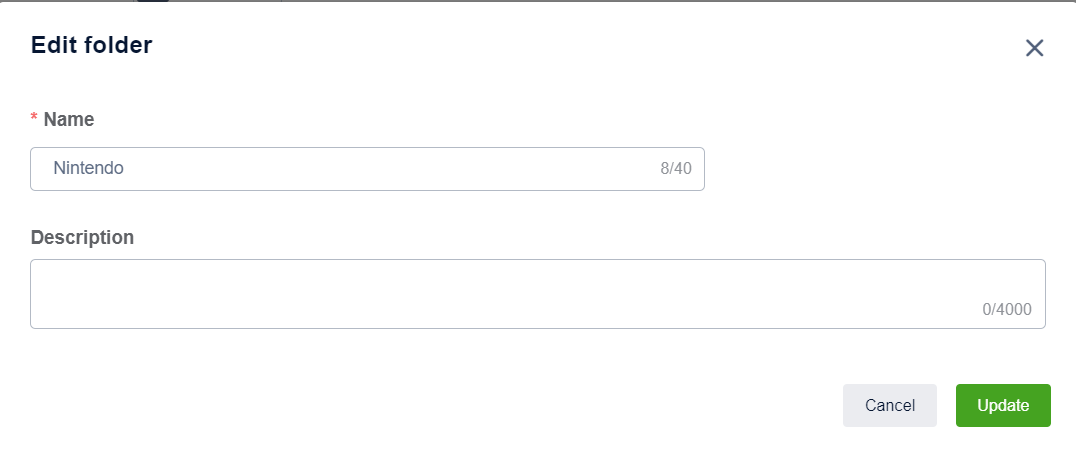Click the 0/4000 character counter
This screenshot has width=1076, height=452.
click(1007, 310)
